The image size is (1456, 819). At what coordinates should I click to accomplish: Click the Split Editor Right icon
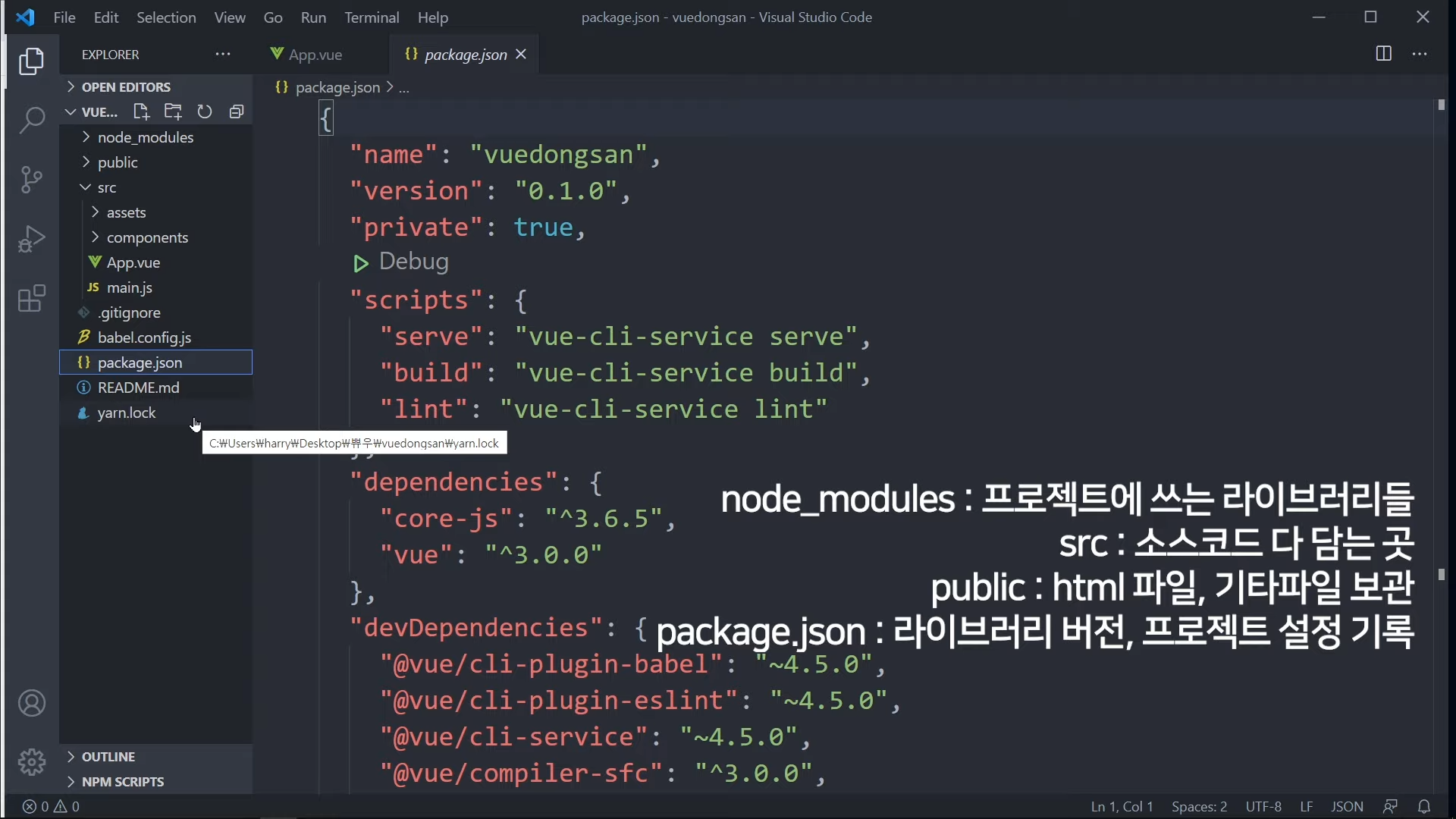tap(1383, 54)
